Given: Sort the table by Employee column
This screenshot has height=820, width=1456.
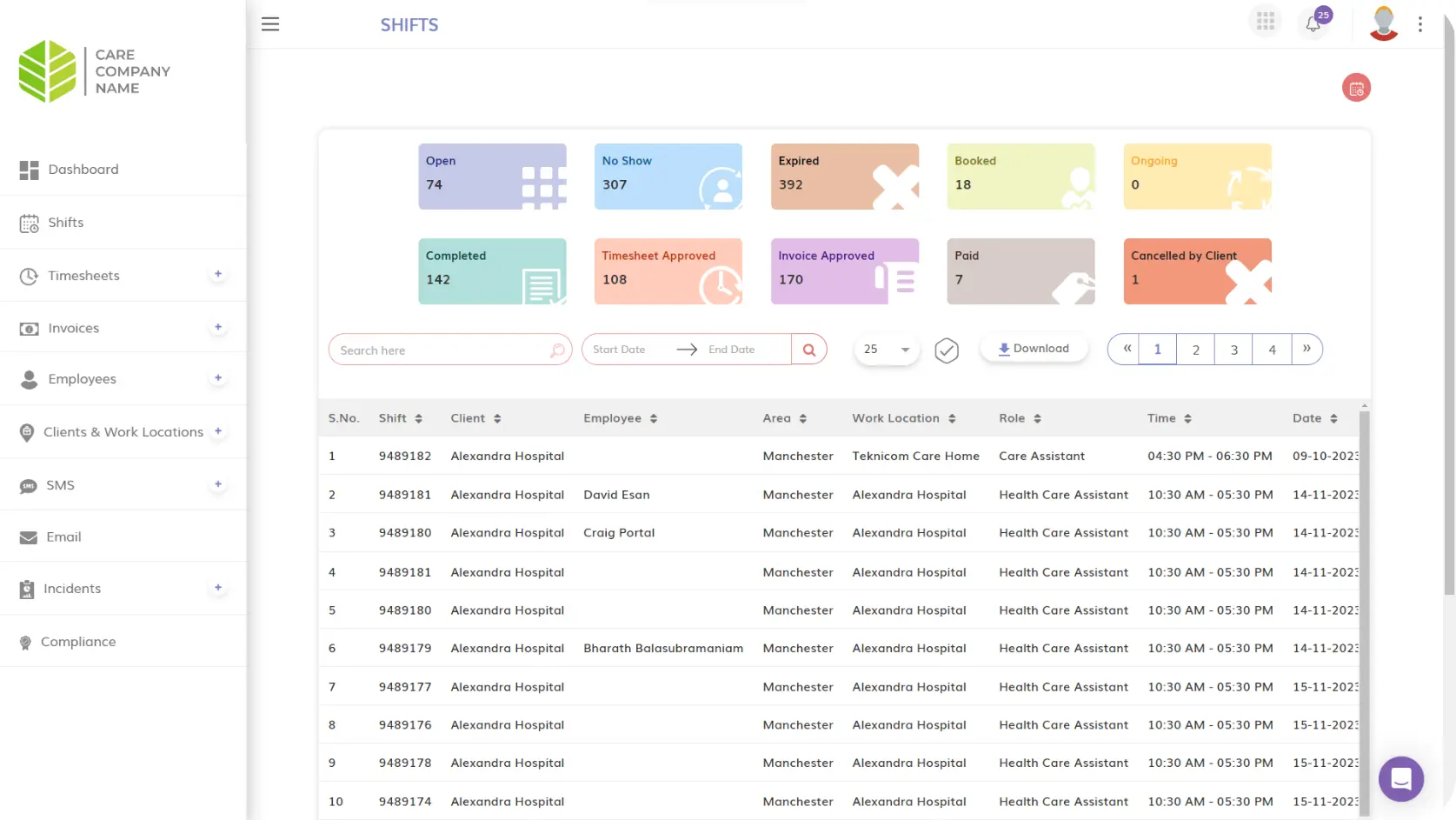Looking at the screenshot, I should pyautogui.click(x=653, y=419).
